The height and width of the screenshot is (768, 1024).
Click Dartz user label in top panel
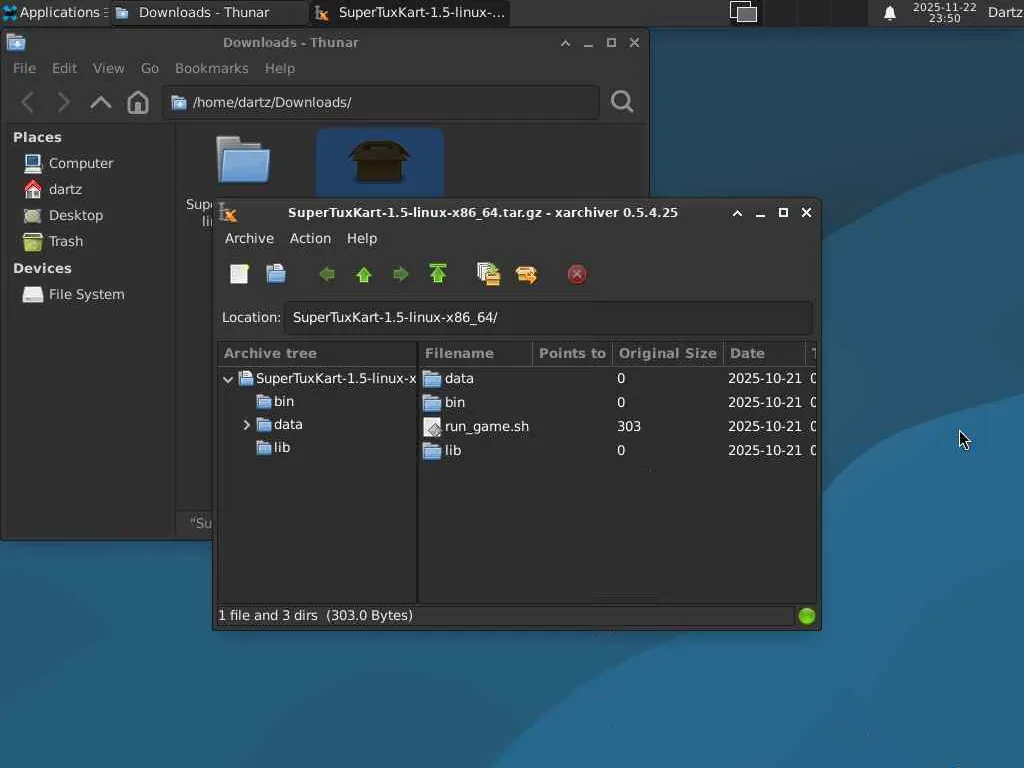[1005, 12]
